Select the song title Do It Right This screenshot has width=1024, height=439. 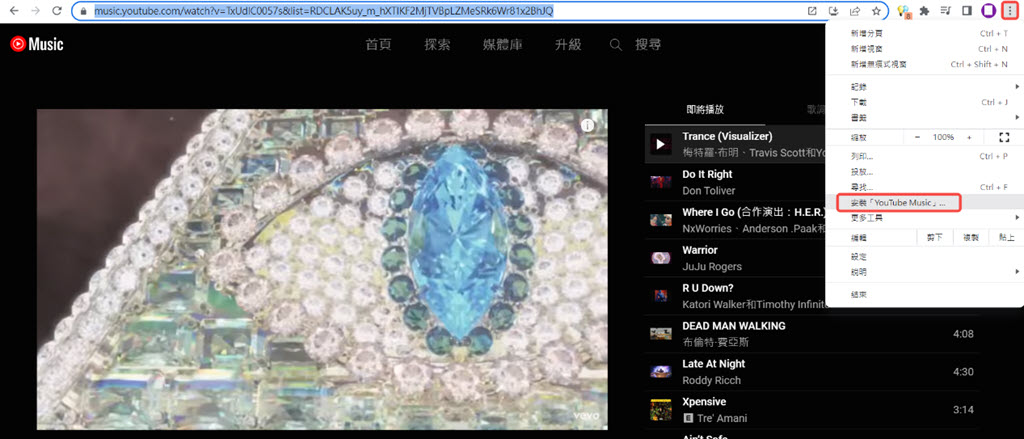click(707, 174)
